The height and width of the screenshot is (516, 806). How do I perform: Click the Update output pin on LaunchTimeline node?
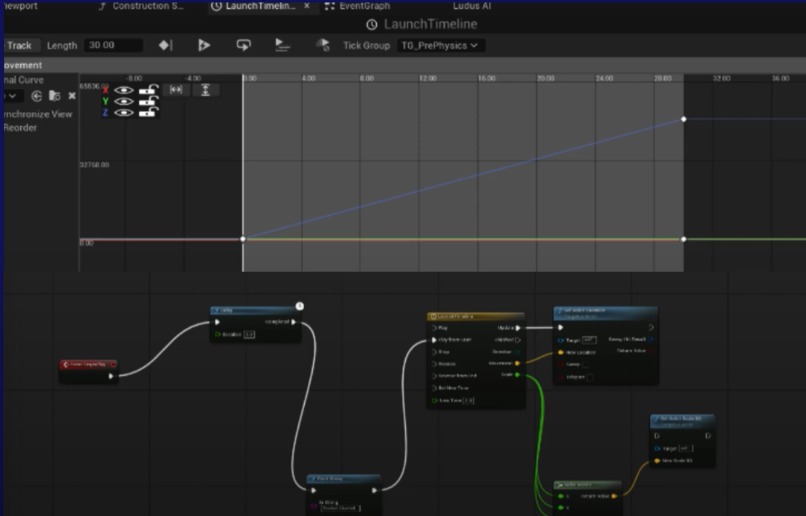[518, 328]
